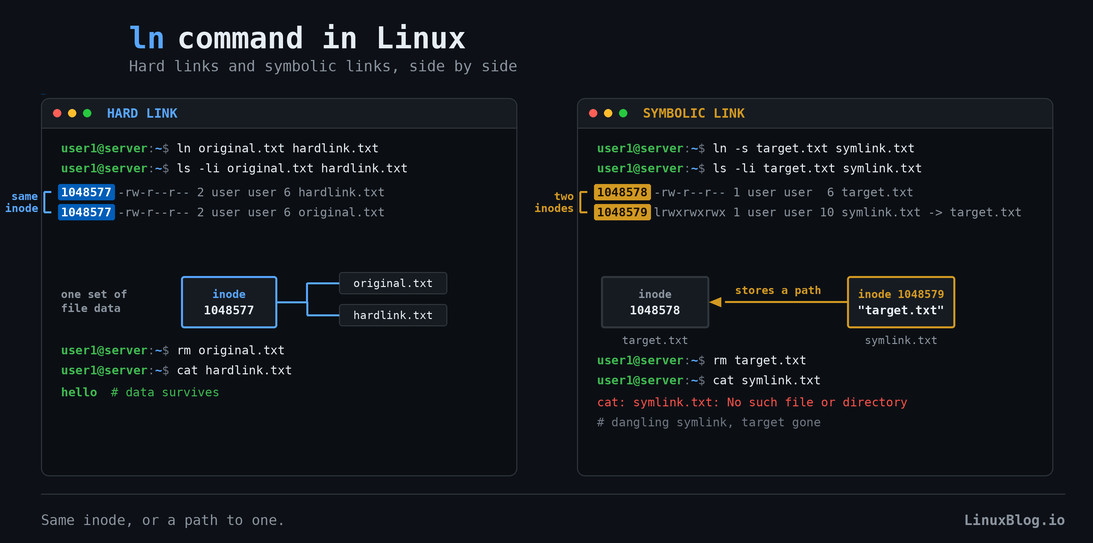Click the inode 1048577 badge on the hardlink.txt row
Image resolution: width=1093 pixels, height=543 pixels.
tap(86, 192)
